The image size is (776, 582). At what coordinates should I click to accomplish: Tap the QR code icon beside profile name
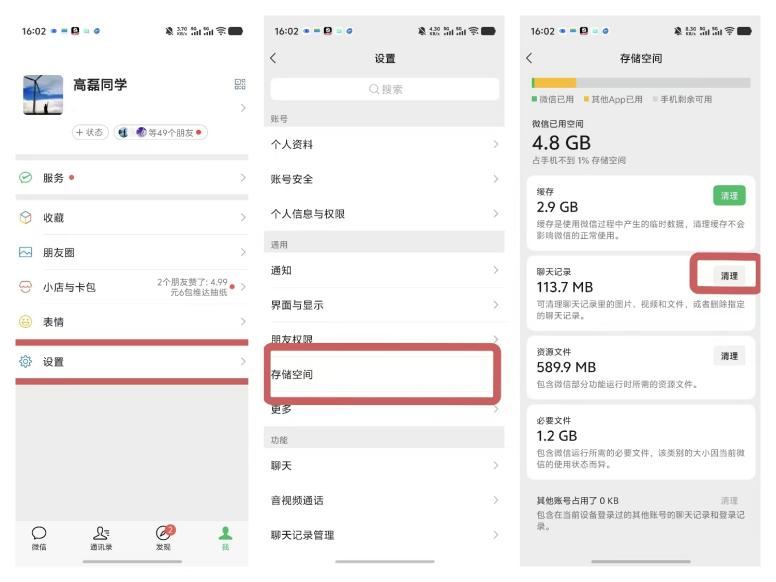tap(239, 84)
